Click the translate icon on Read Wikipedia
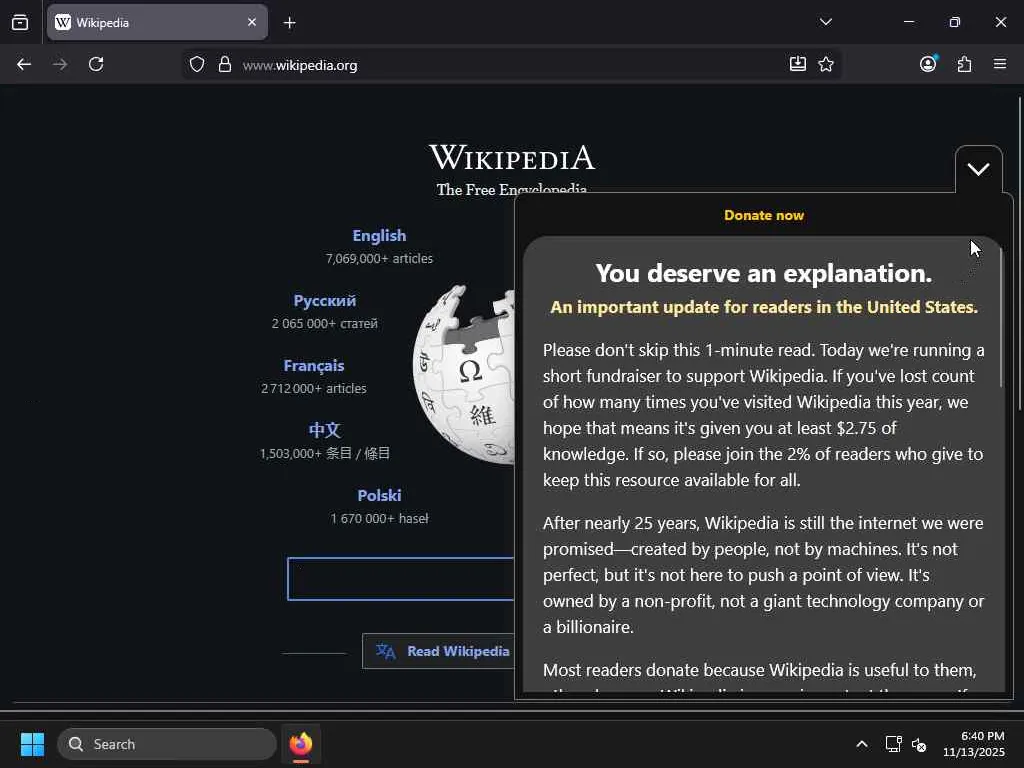This screenshot has width=1024, height=768. point(385,651)
